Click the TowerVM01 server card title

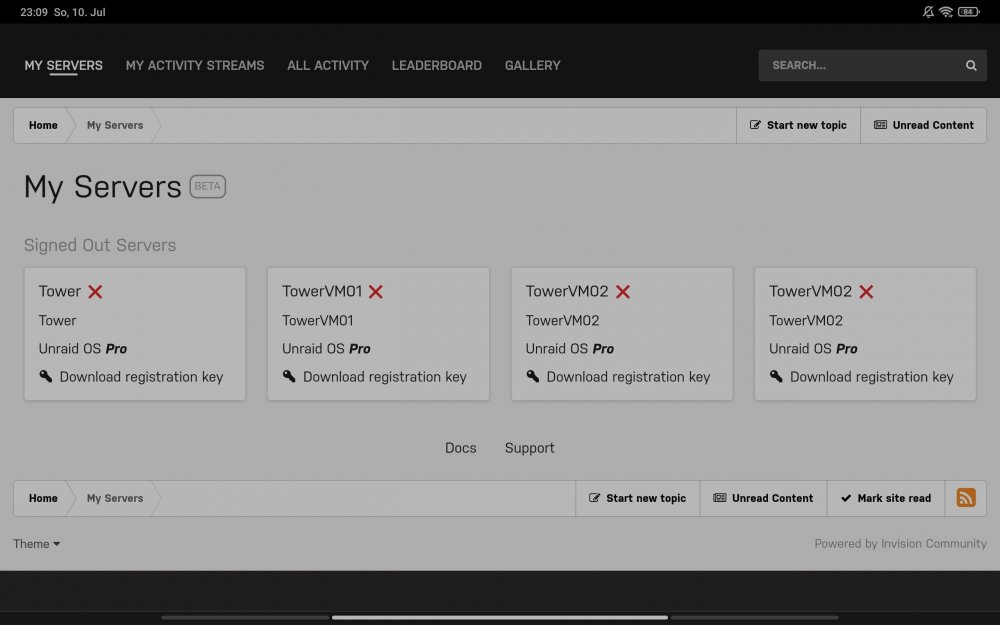[x=322, y=291]
